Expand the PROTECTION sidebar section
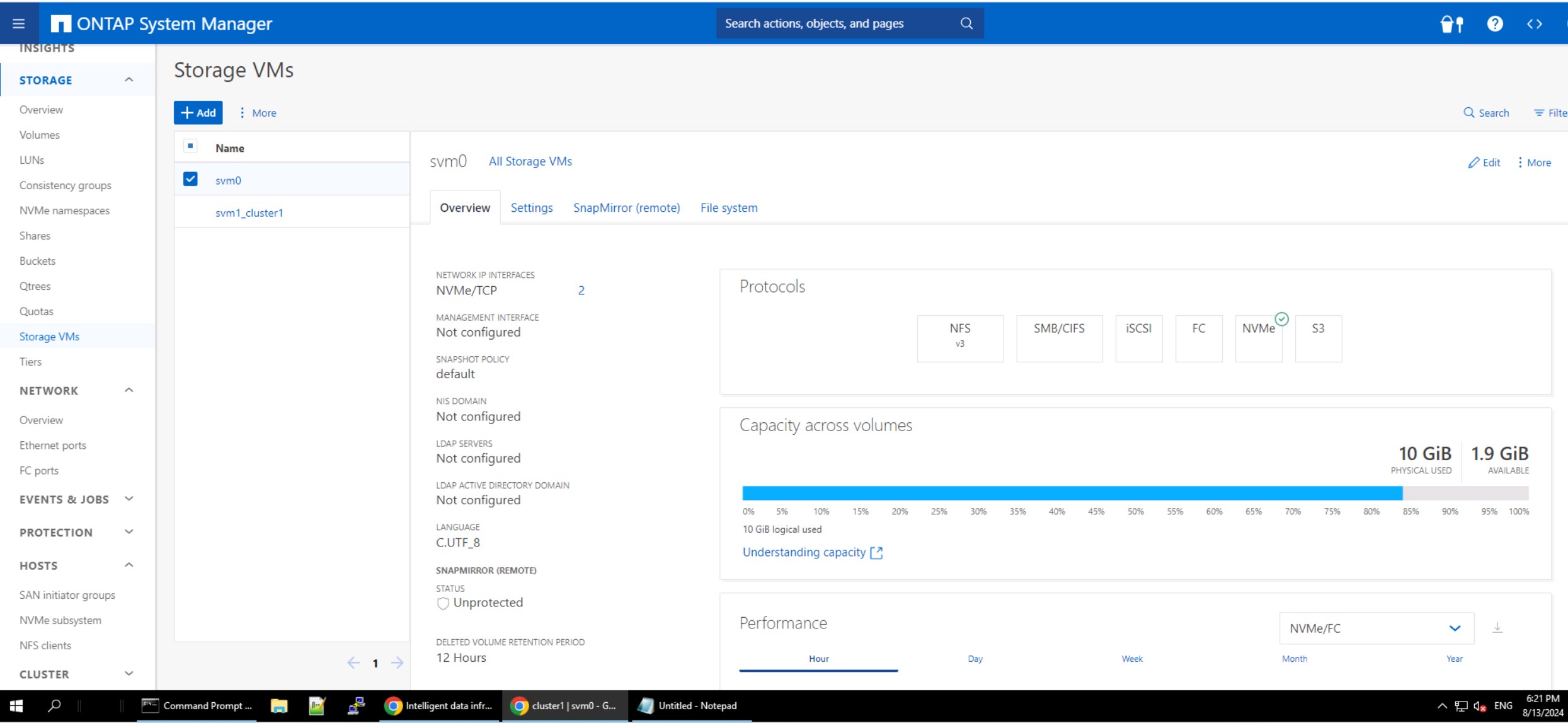This screenshot has height=723, width=1568. point(129,532)
